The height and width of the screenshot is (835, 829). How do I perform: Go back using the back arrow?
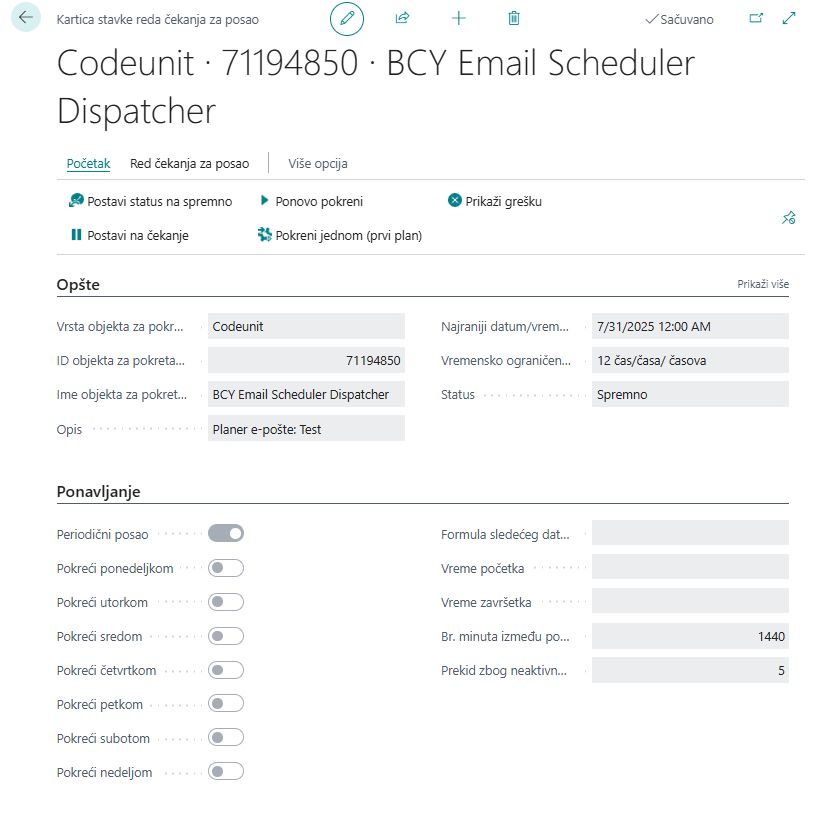[x=24, y=18]
